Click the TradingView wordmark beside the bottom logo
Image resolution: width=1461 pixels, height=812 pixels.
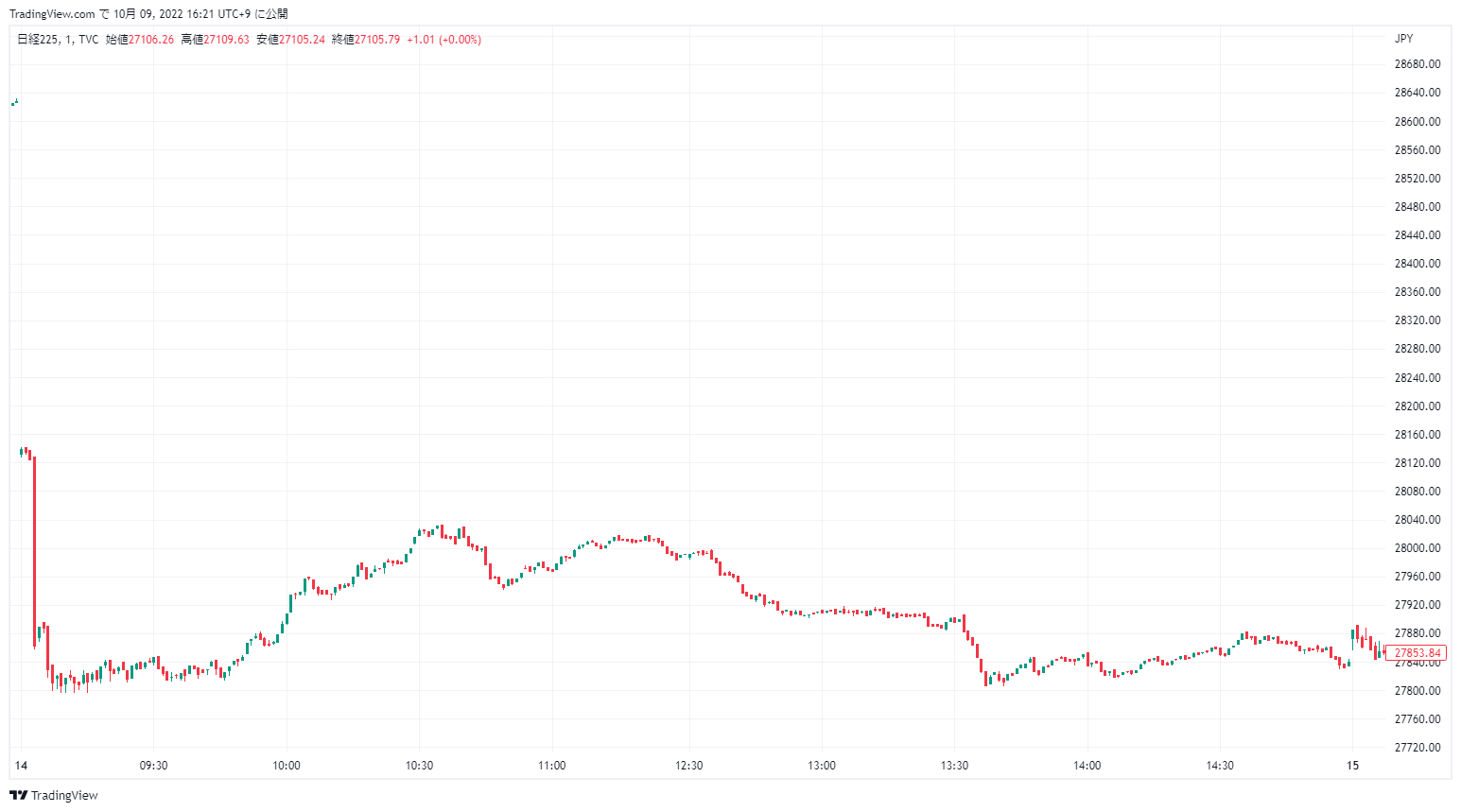pos(64,795)
